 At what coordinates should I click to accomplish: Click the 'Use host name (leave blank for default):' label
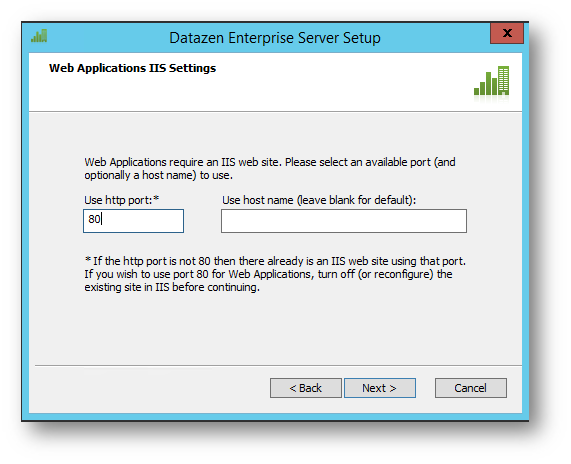coord(319,200)
